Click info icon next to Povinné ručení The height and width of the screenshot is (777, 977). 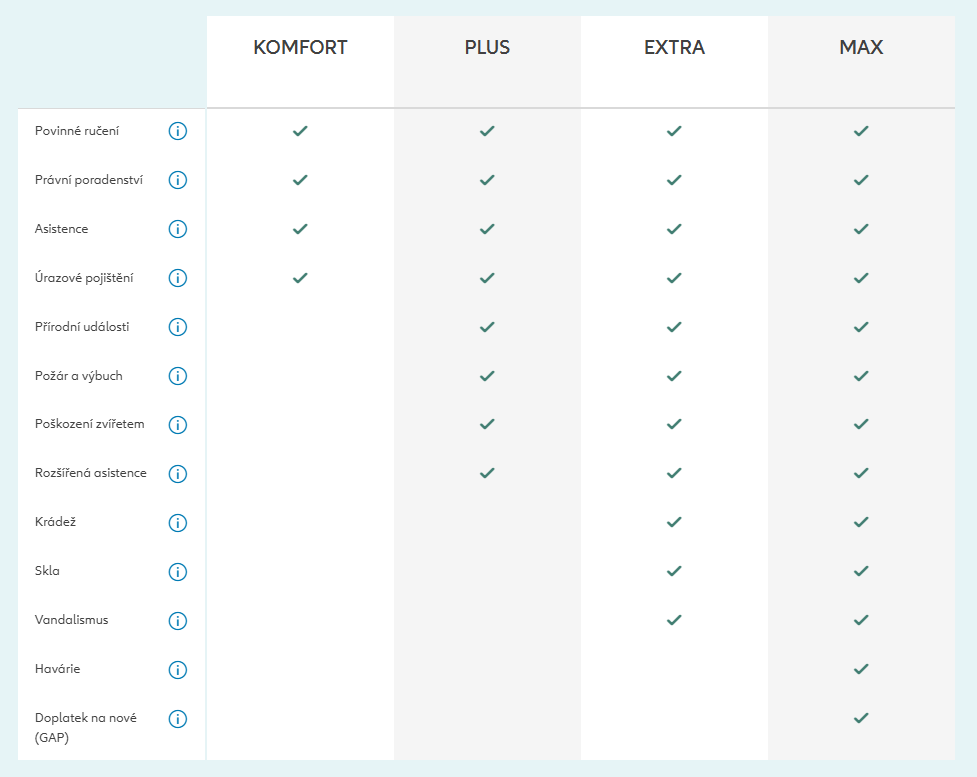tap(178, 131)
